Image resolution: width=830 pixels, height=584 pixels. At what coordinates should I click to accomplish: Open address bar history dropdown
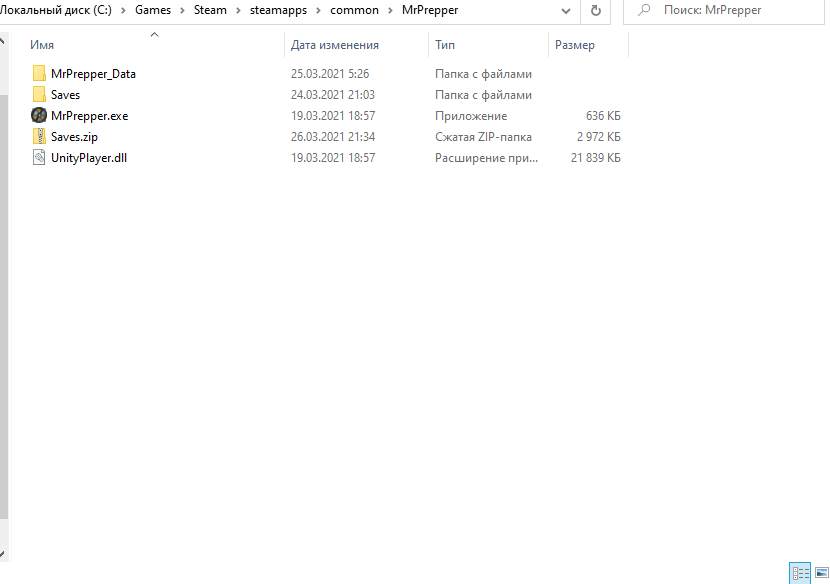[x=566, y=11]
